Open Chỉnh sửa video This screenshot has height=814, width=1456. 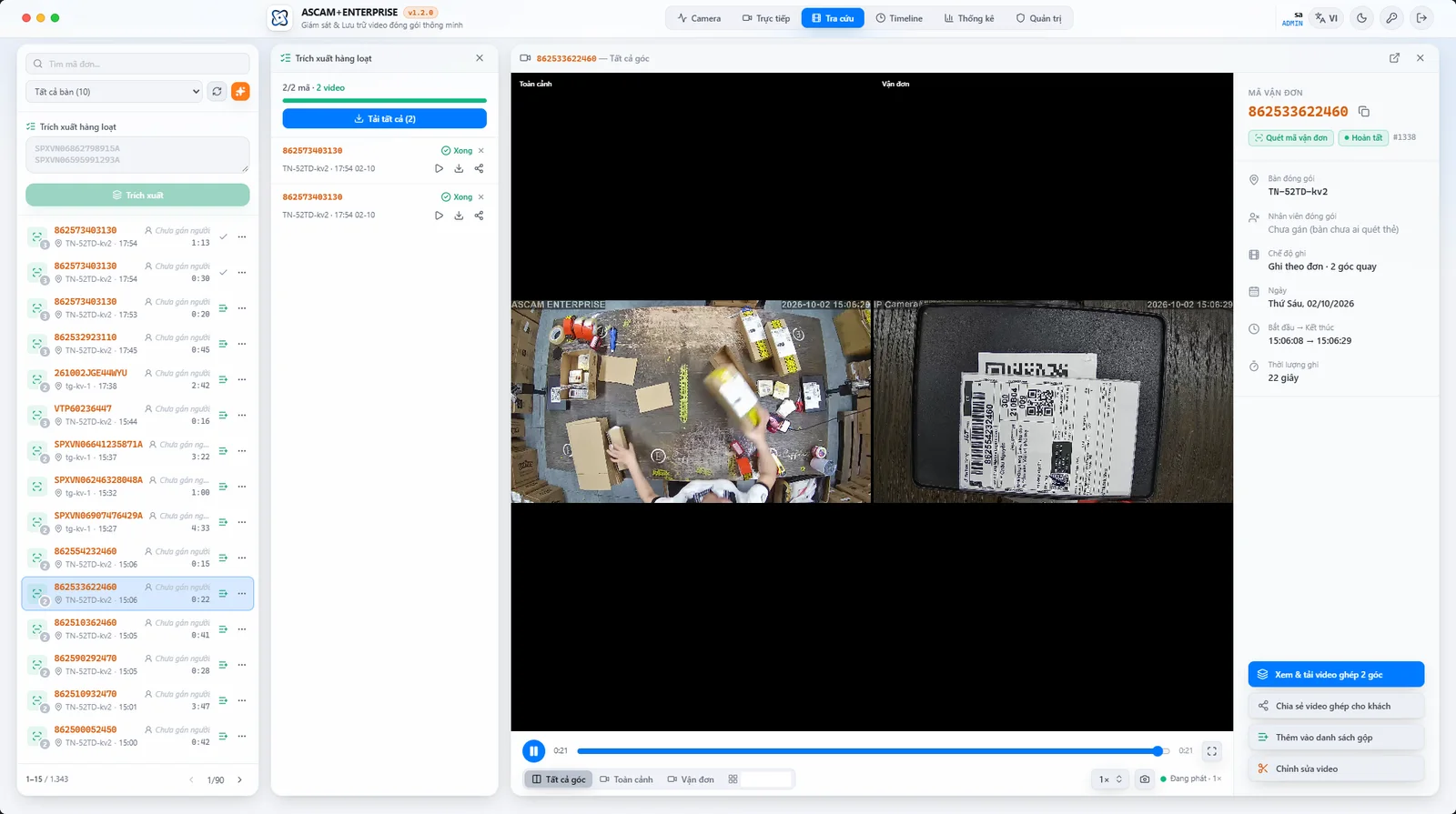pyautogui.click(x=1336, y=769)
